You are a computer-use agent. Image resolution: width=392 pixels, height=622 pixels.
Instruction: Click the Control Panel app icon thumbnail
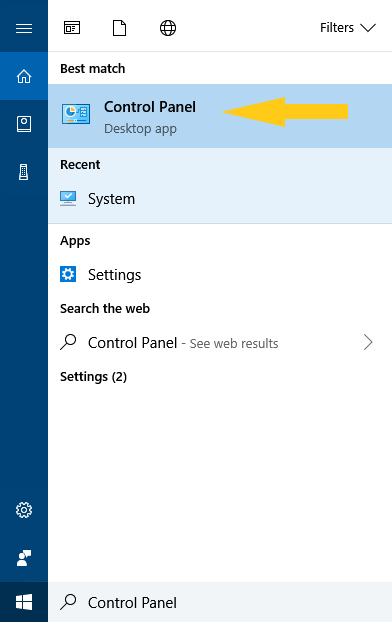[76, 114]
